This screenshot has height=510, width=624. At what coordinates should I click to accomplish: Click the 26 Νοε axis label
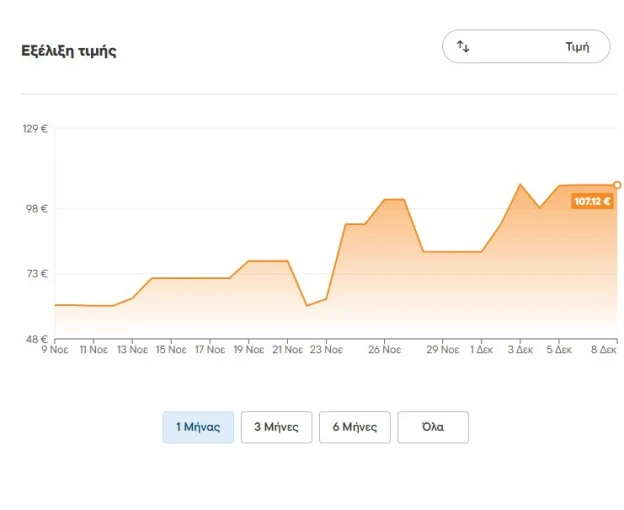384,350
